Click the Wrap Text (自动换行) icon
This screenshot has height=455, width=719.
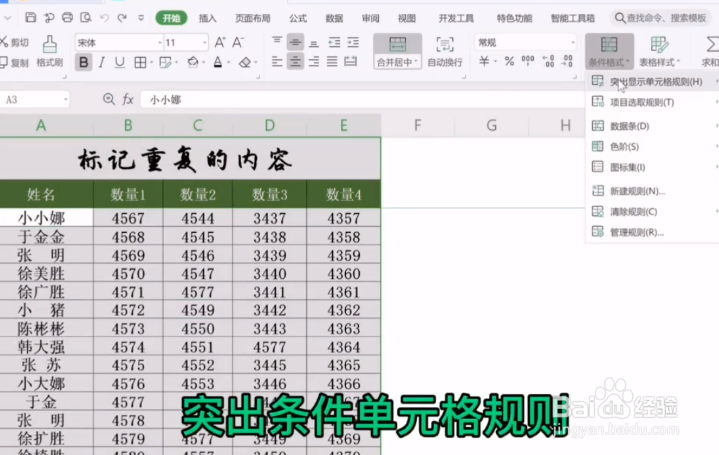coord(445,51)
